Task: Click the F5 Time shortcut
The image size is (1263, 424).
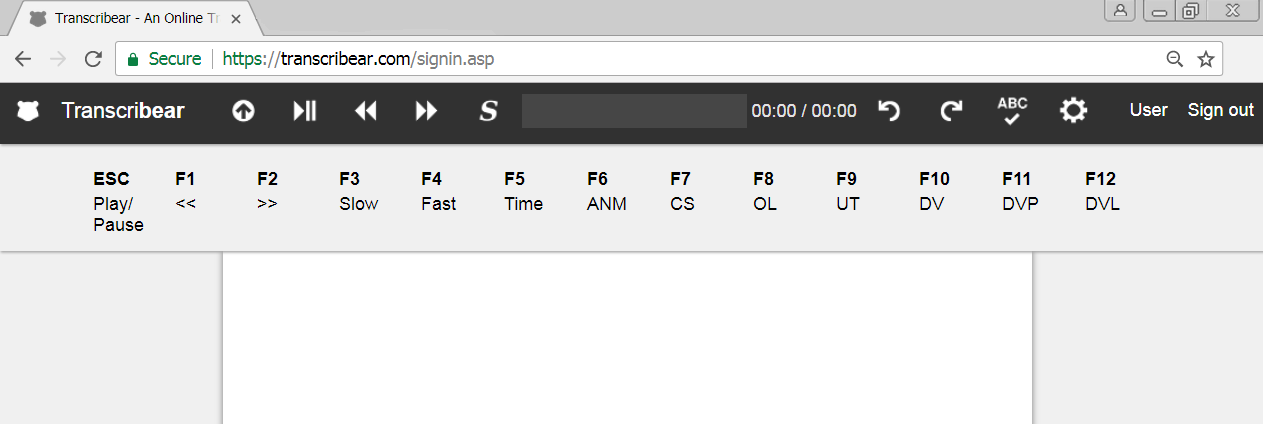Action: (x=523, y=191)
